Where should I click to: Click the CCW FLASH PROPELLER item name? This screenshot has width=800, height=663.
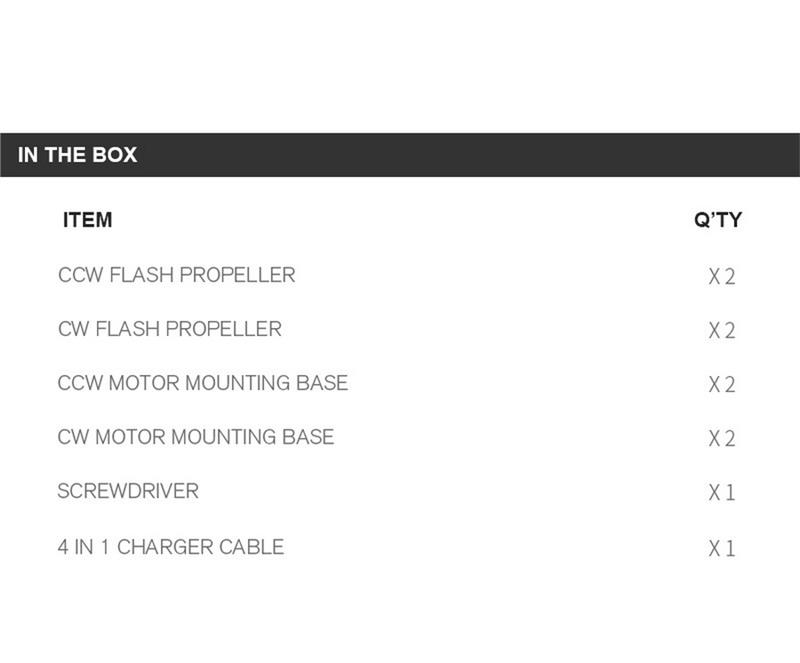pyautogui.click(x=177, y=275)
